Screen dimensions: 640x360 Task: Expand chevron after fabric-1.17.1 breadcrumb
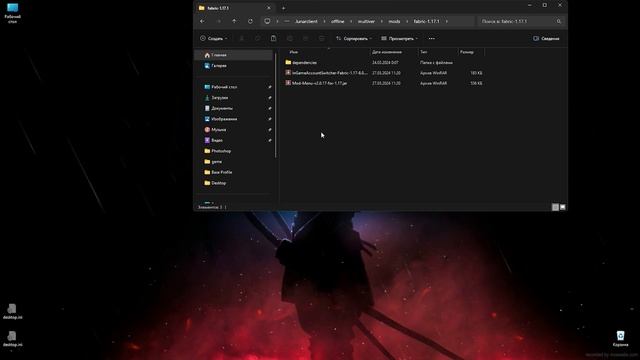(x=447, y=21)
